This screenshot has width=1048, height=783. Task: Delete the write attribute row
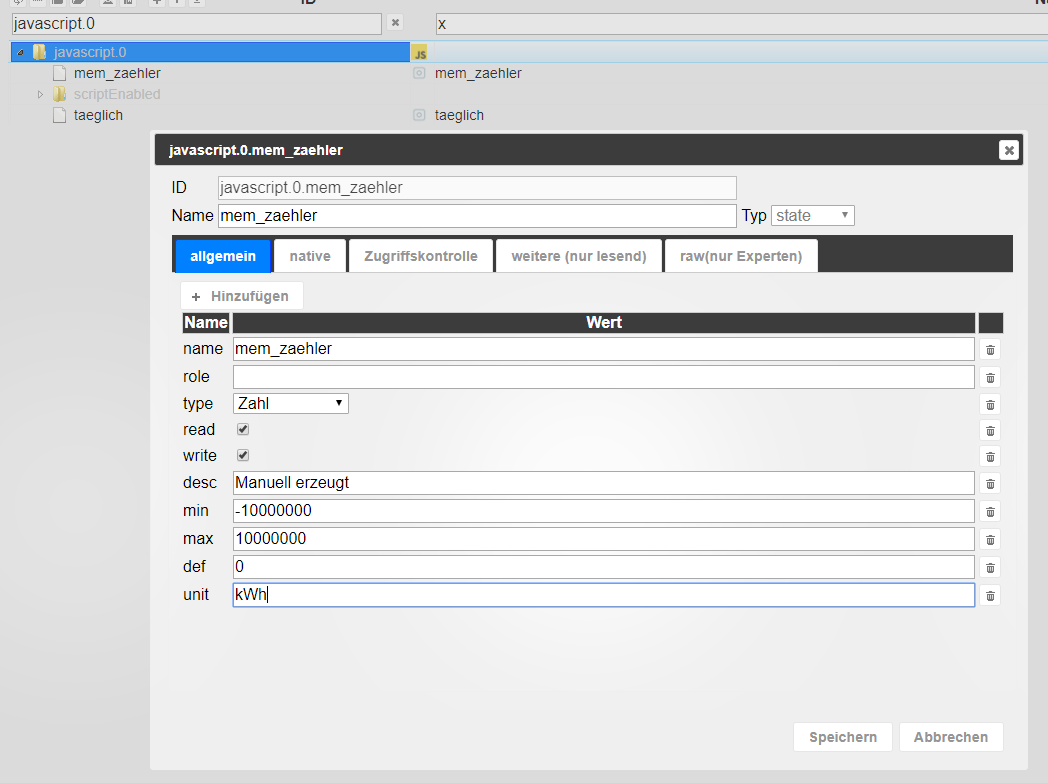pyautogui.click(x=990, y=457)
